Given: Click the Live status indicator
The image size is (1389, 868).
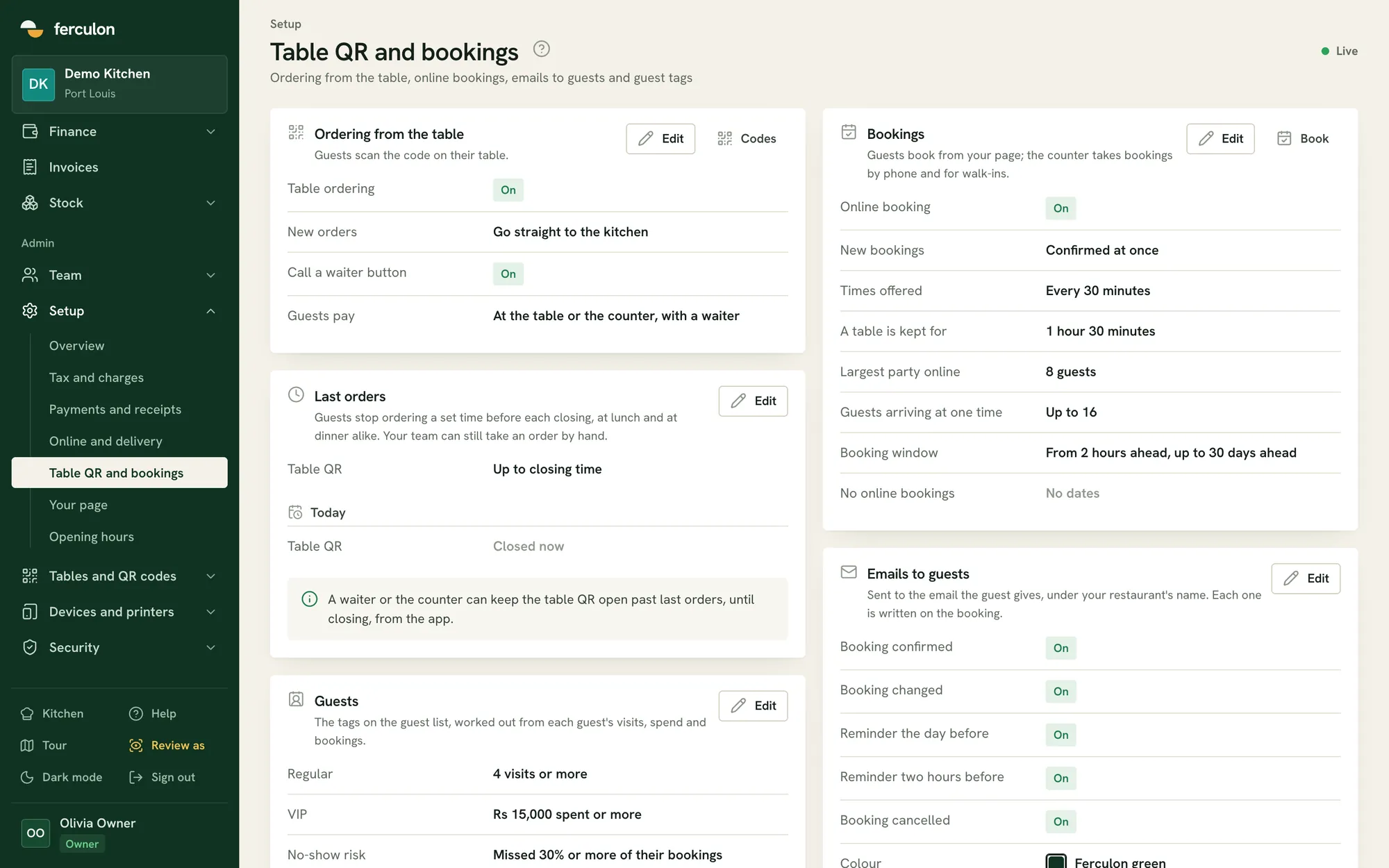Looking at the screenshot, I should tap(1339, 51).
